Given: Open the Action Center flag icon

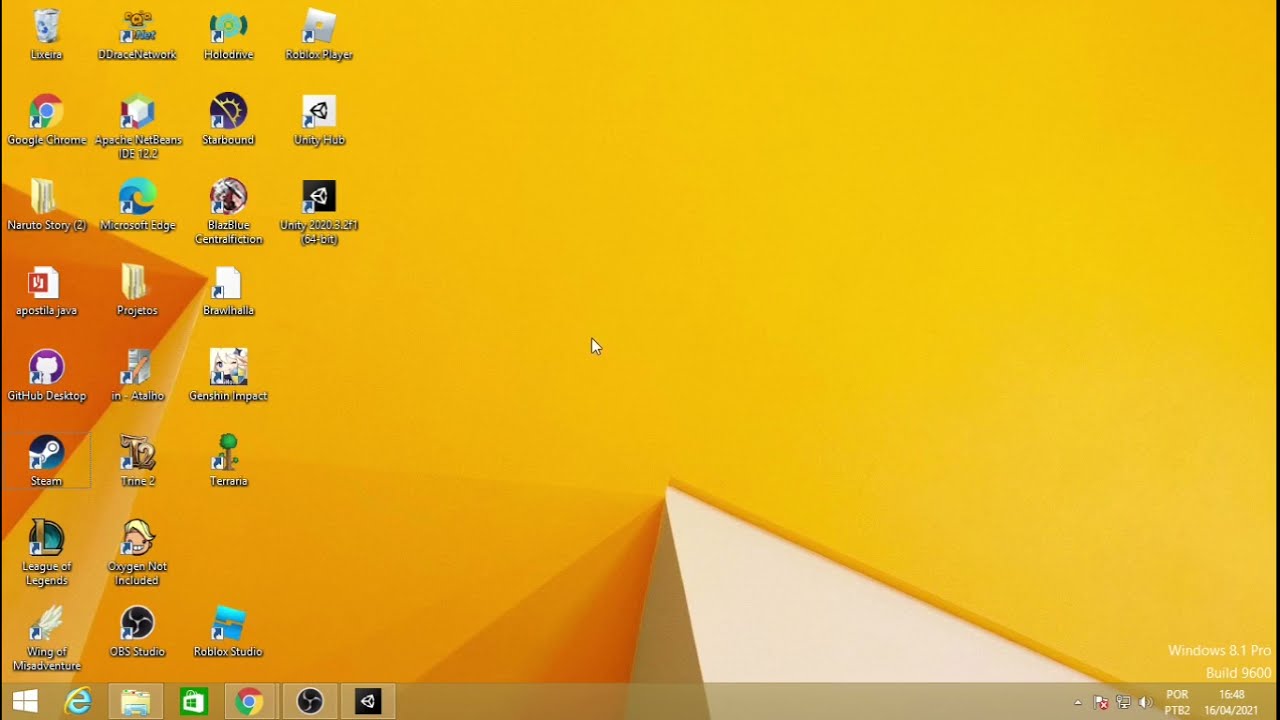Looking at the screenshot, I should [1101, 702].
